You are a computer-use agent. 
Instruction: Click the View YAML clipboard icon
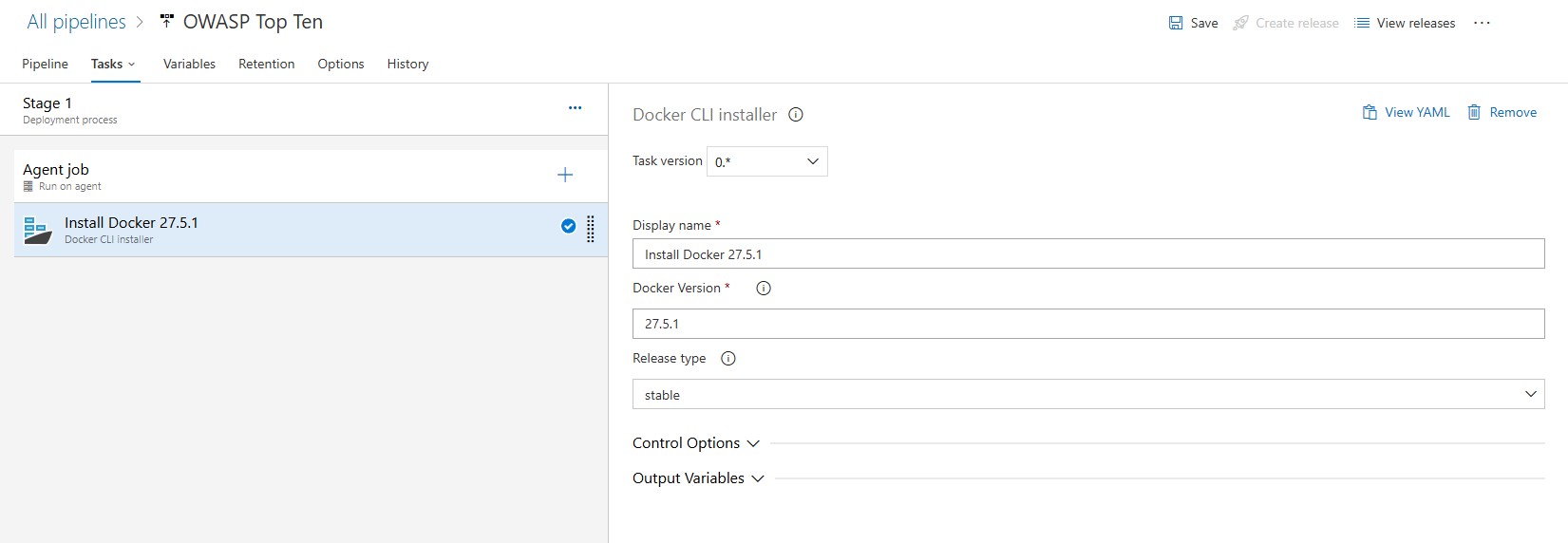pos(1370,112)
